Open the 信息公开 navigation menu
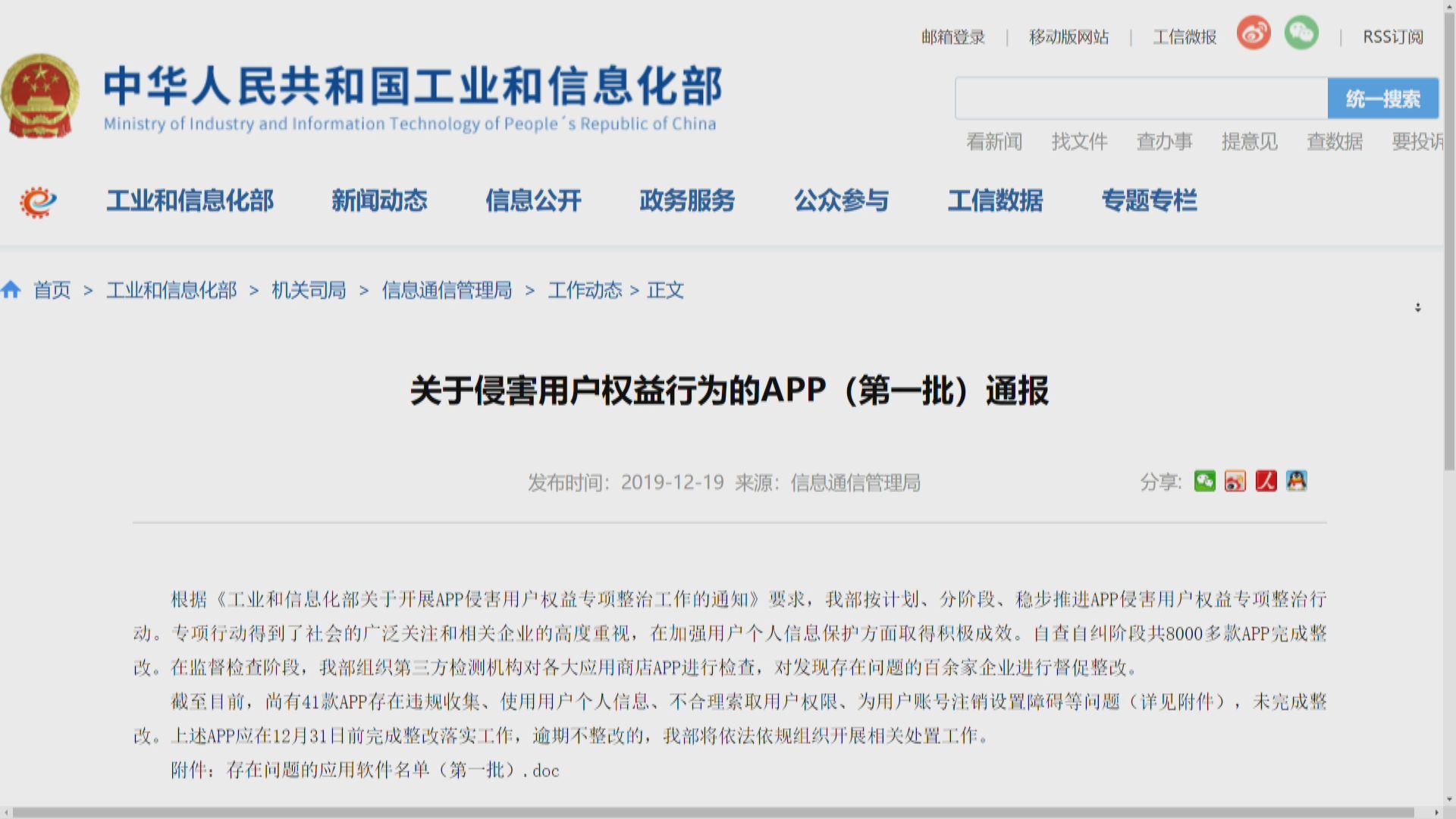Screen dimensions: 1456x819 pyautogui.click(x=533, y=201)
